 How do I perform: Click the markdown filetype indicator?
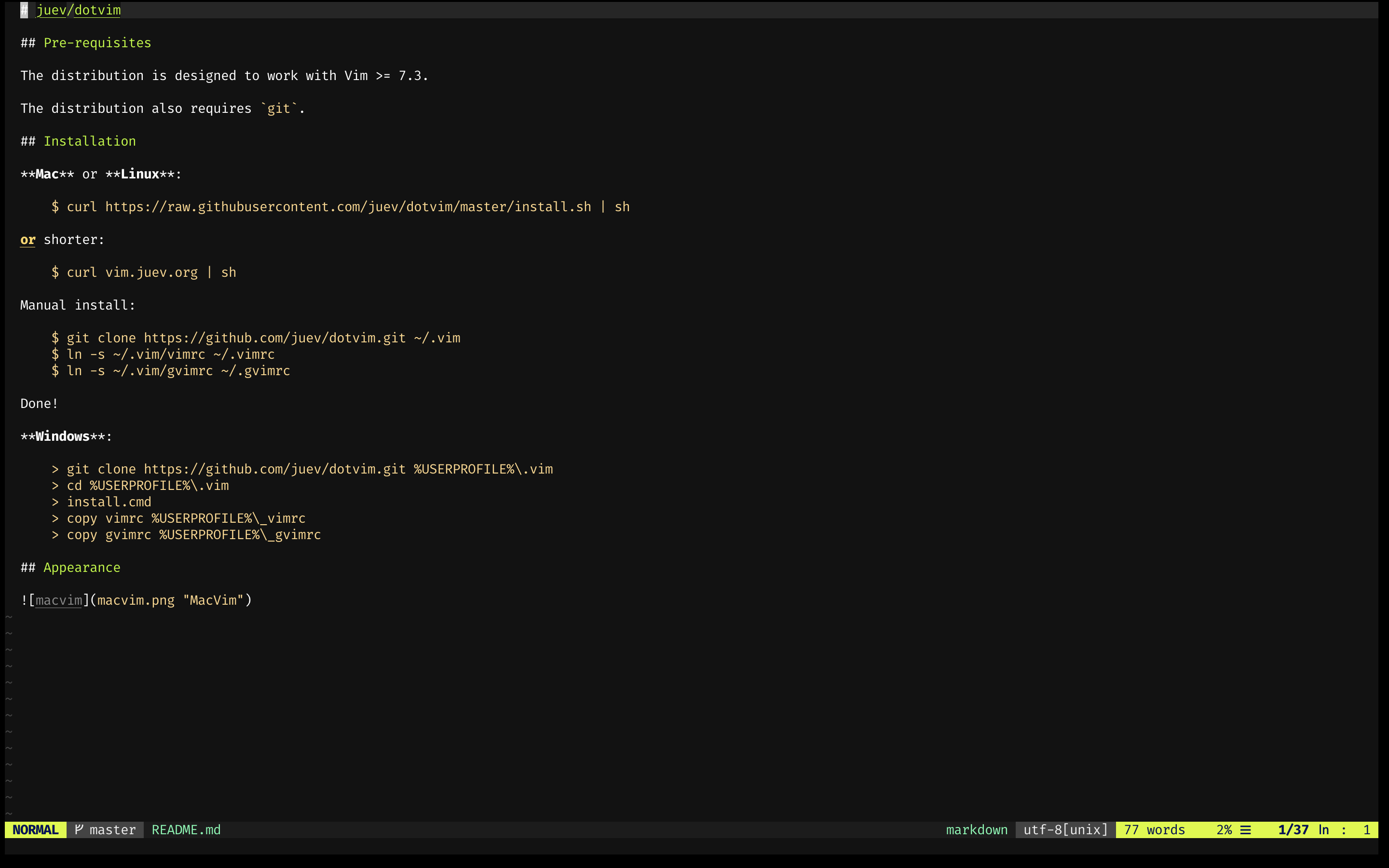976,829
